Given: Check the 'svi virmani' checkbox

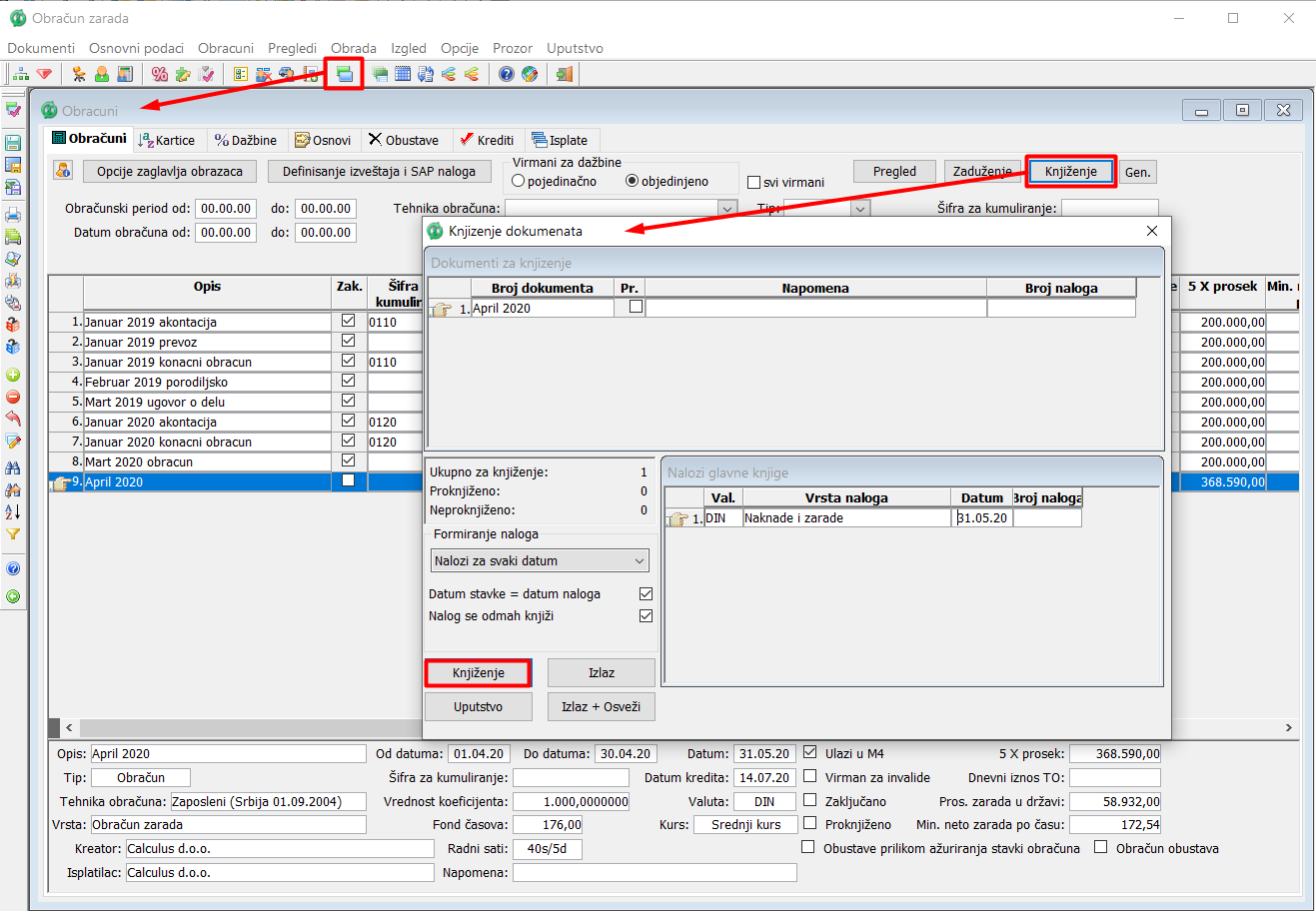Looking at the screenshot, I should tap(754, 183).
